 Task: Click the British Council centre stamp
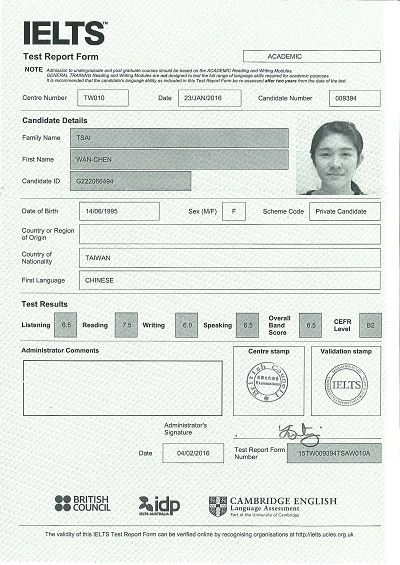point(267,382)
